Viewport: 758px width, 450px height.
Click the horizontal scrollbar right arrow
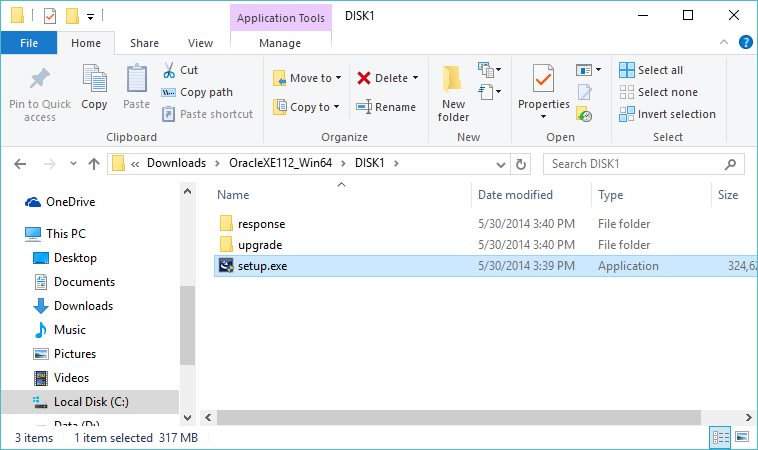748,417
